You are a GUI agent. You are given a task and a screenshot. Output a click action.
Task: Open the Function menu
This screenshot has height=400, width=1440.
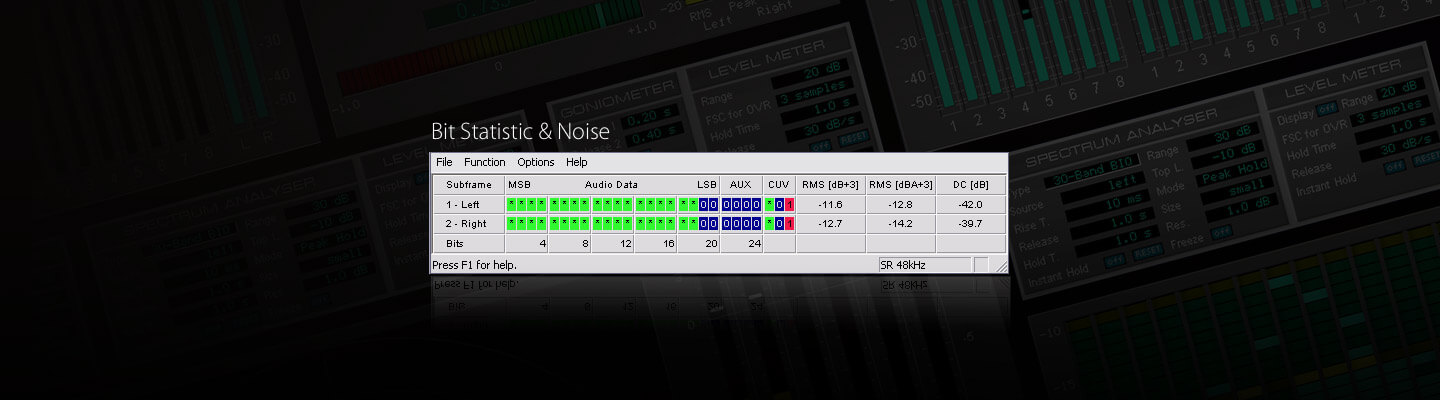(485, 162)
